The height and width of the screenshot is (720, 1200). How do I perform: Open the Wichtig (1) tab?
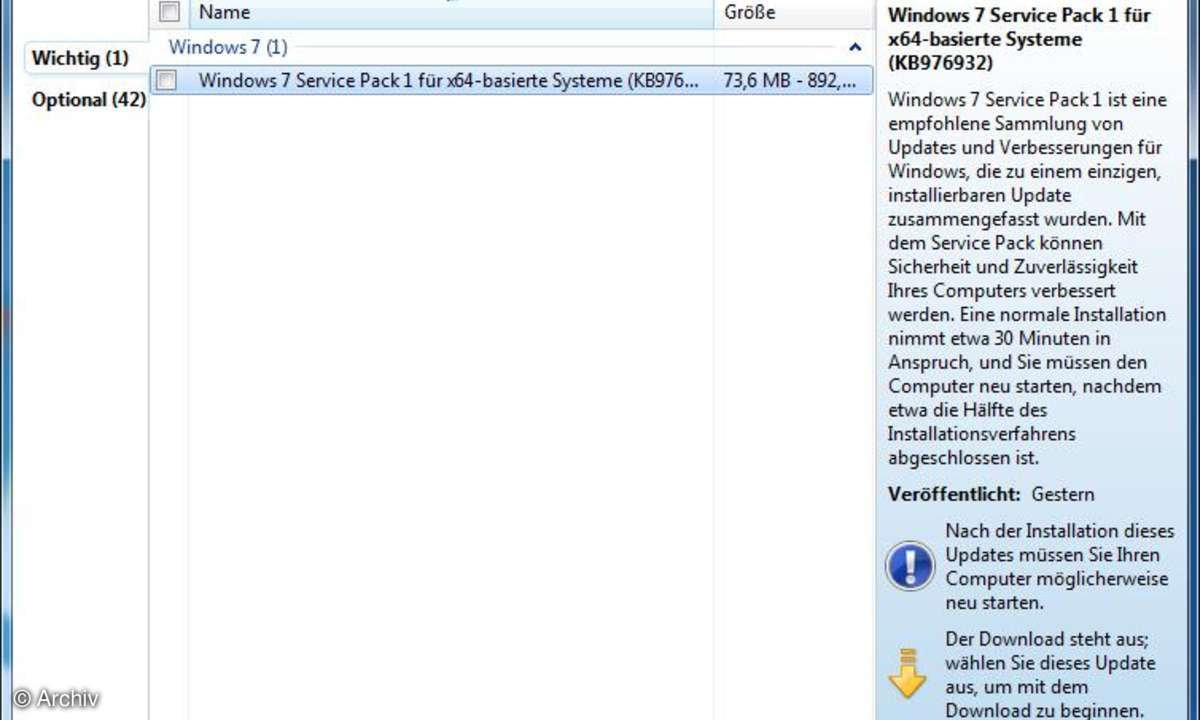point(80,58)
